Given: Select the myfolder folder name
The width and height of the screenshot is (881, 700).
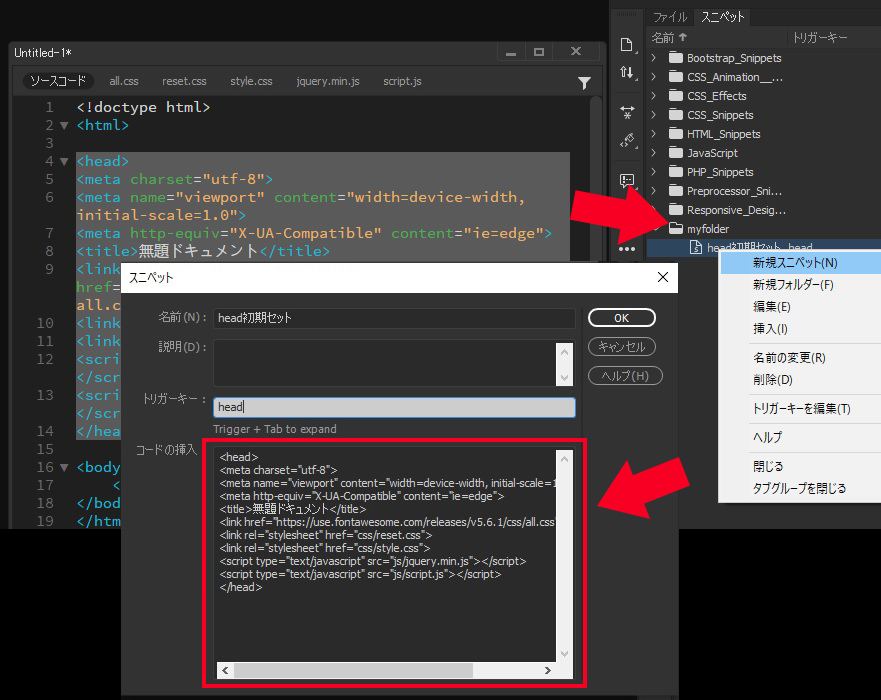Looking at the screenshot, I should tap(708, 229).
